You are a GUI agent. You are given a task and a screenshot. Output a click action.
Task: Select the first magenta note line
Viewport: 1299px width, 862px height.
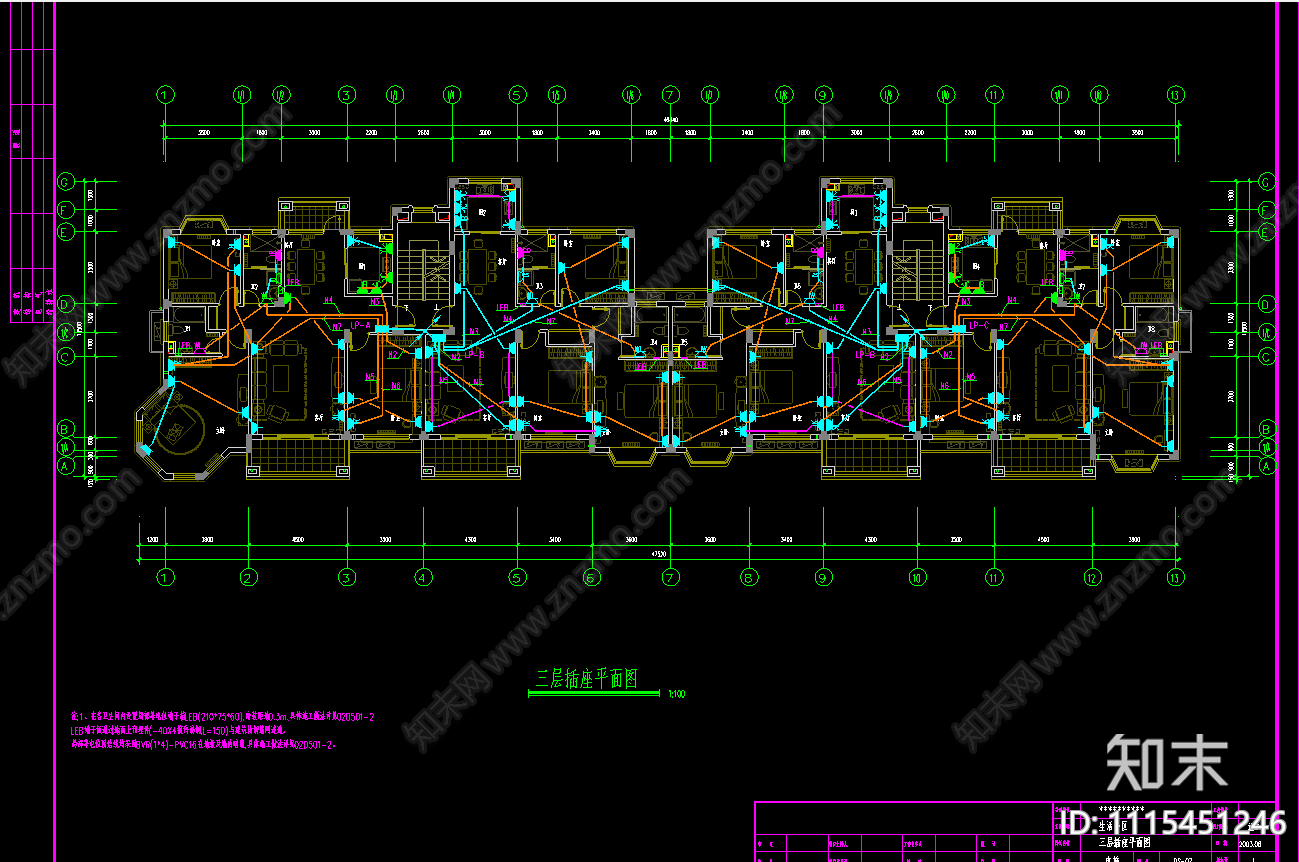(x=223, y=717)
